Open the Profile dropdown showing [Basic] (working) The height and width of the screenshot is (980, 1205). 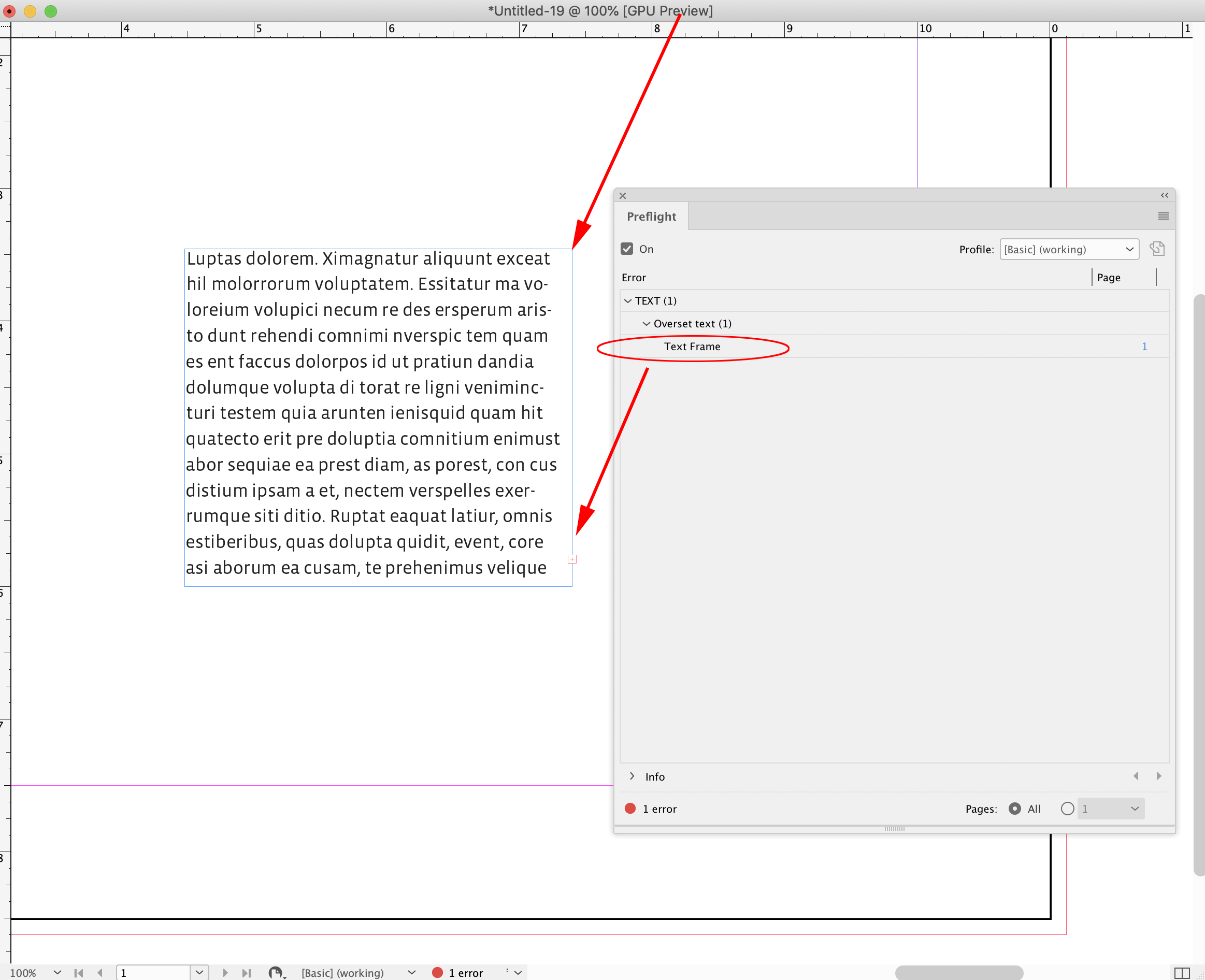click(x=1069, y=249)
